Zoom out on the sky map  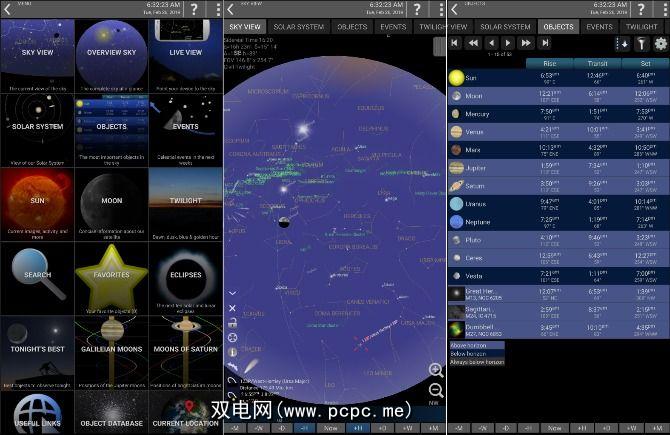(x=436, y=390)
